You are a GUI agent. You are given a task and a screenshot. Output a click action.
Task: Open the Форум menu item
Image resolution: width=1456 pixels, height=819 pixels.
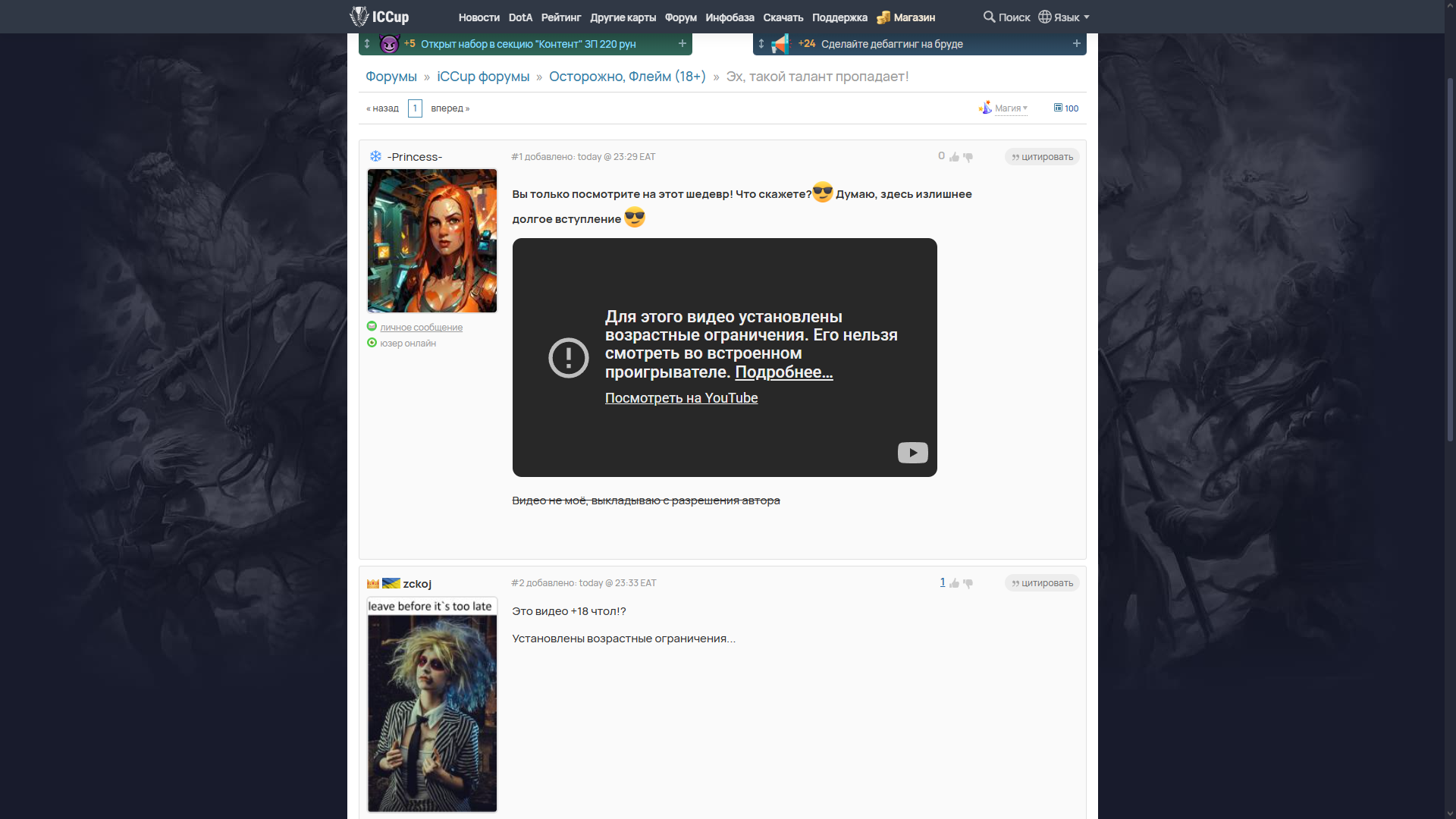point(680,17)
